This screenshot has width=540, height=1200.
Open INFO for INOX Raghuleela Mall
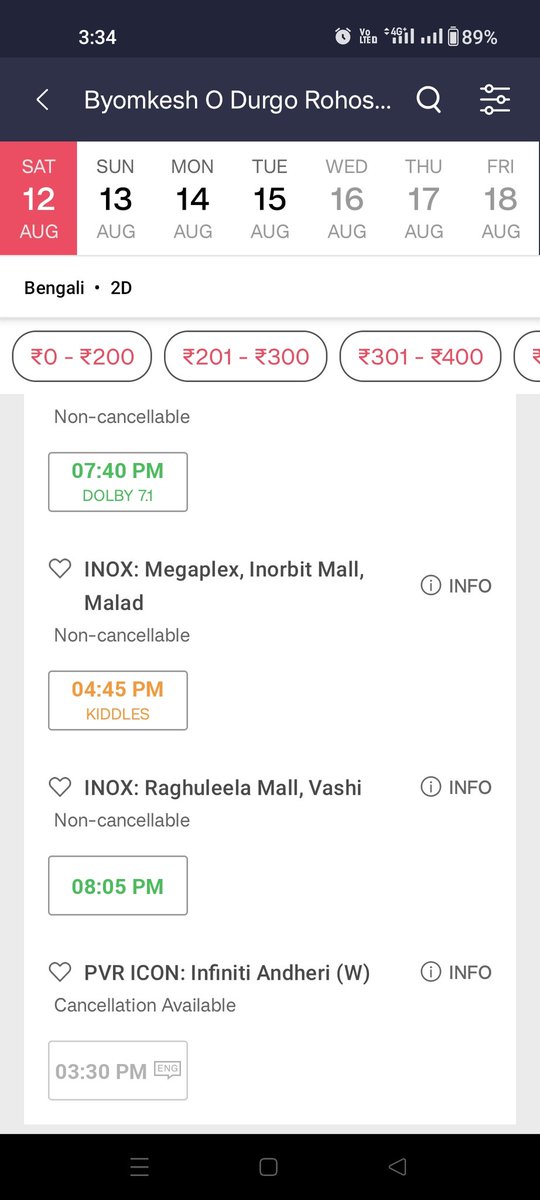click(456, 787)
